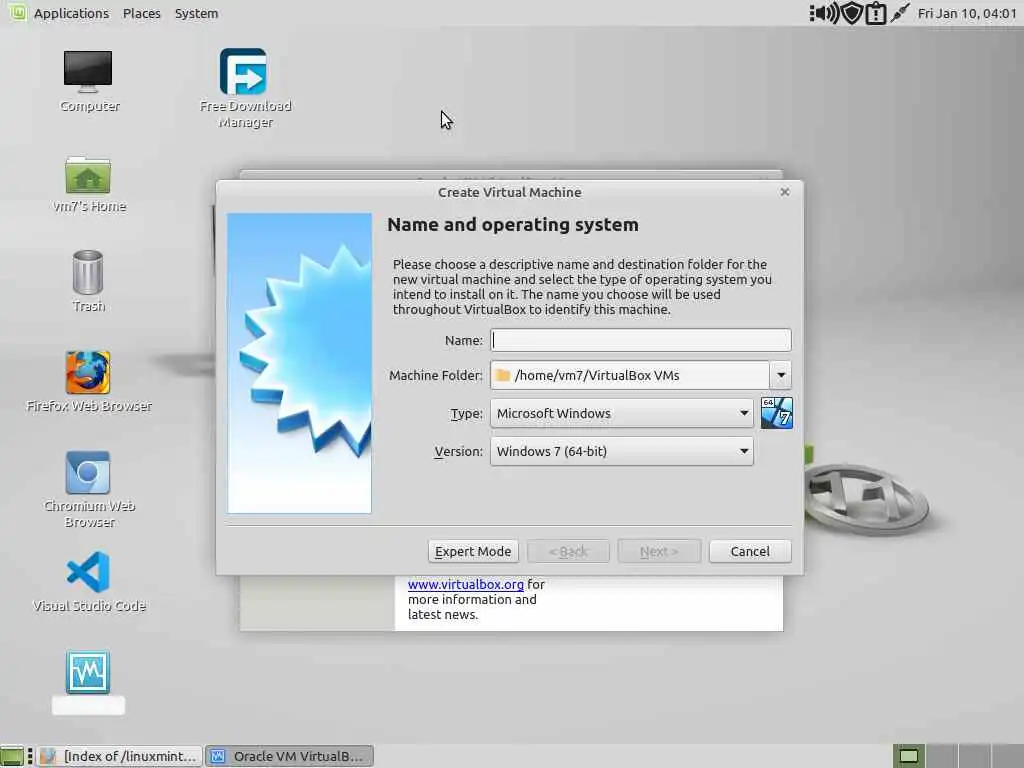Click the 'Name and operating system' heading

513,225
